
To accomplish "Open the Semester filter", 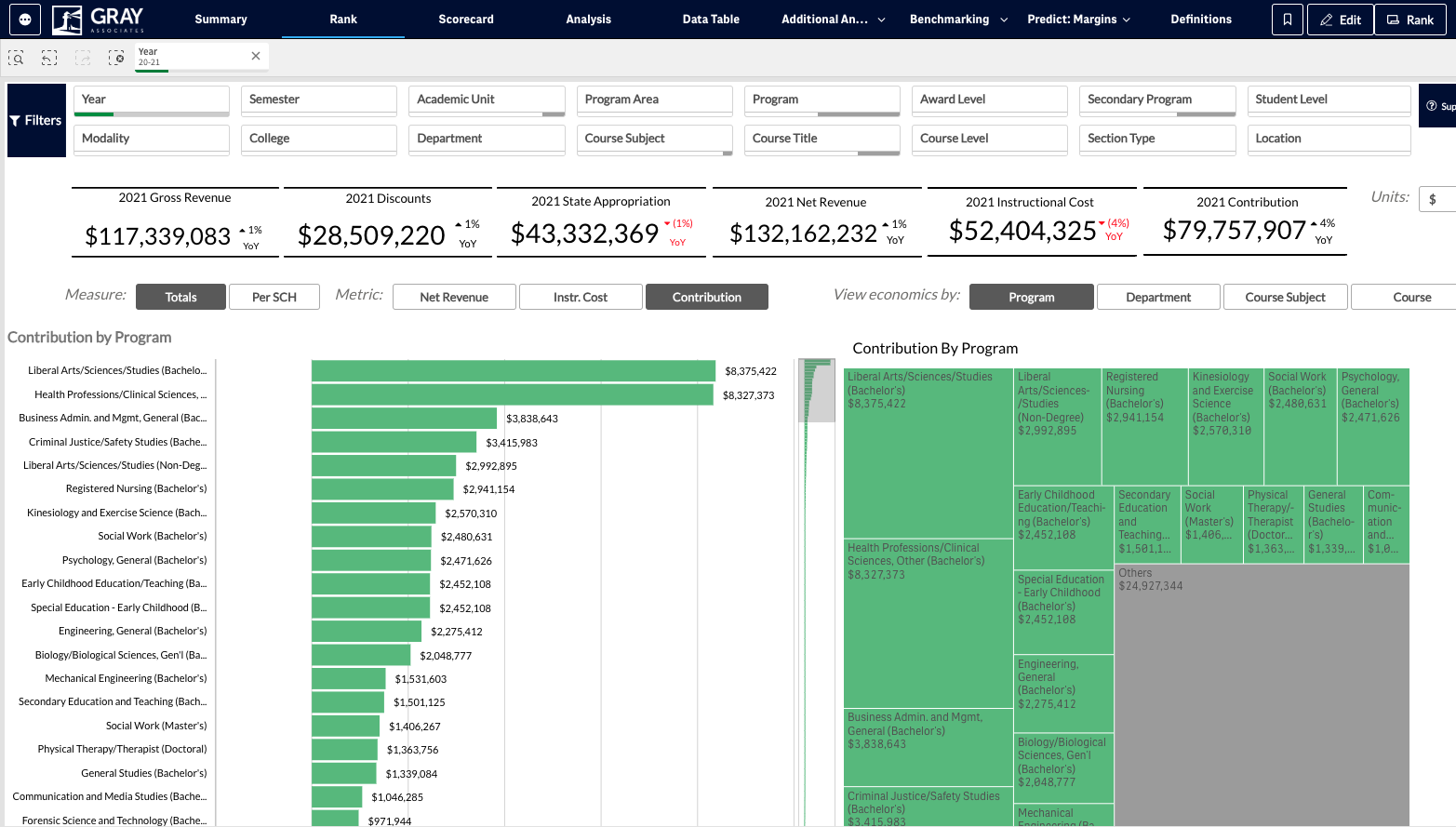I will pyautogui.click(x=319, y=100).
